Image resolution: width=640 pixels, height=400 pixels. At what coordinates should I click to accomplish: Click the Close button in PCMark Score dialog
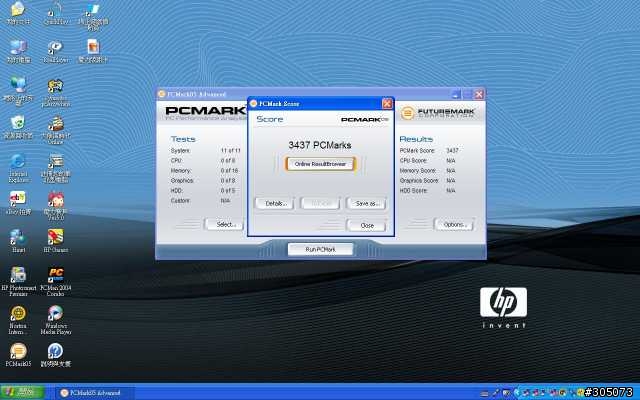[366, 225]
